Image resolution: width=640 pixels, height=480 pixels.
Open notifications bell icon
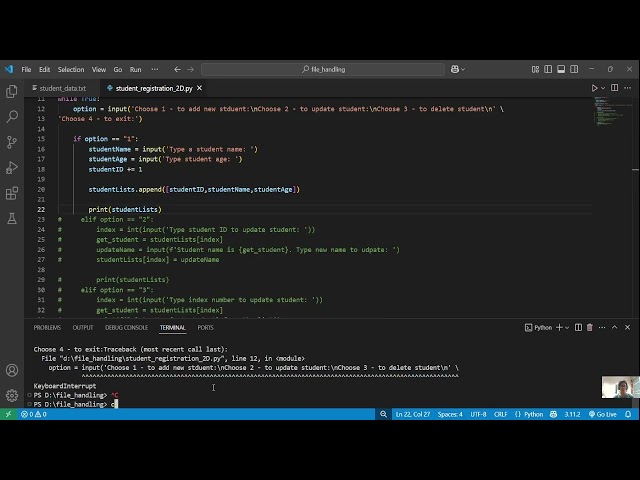pyautogui.click(x=628, y=414)
